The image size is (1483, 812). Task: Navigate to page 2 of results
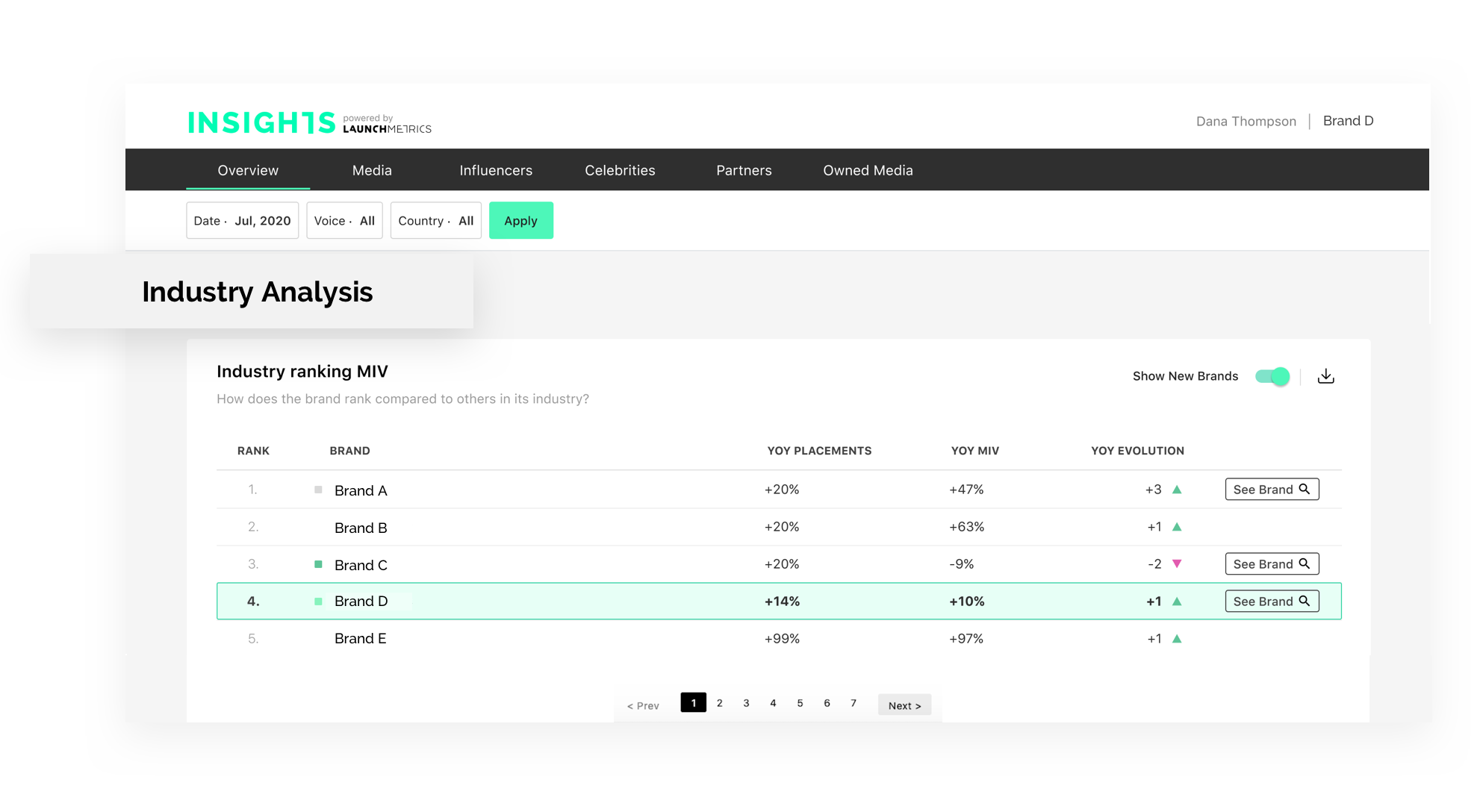point(720,702)
